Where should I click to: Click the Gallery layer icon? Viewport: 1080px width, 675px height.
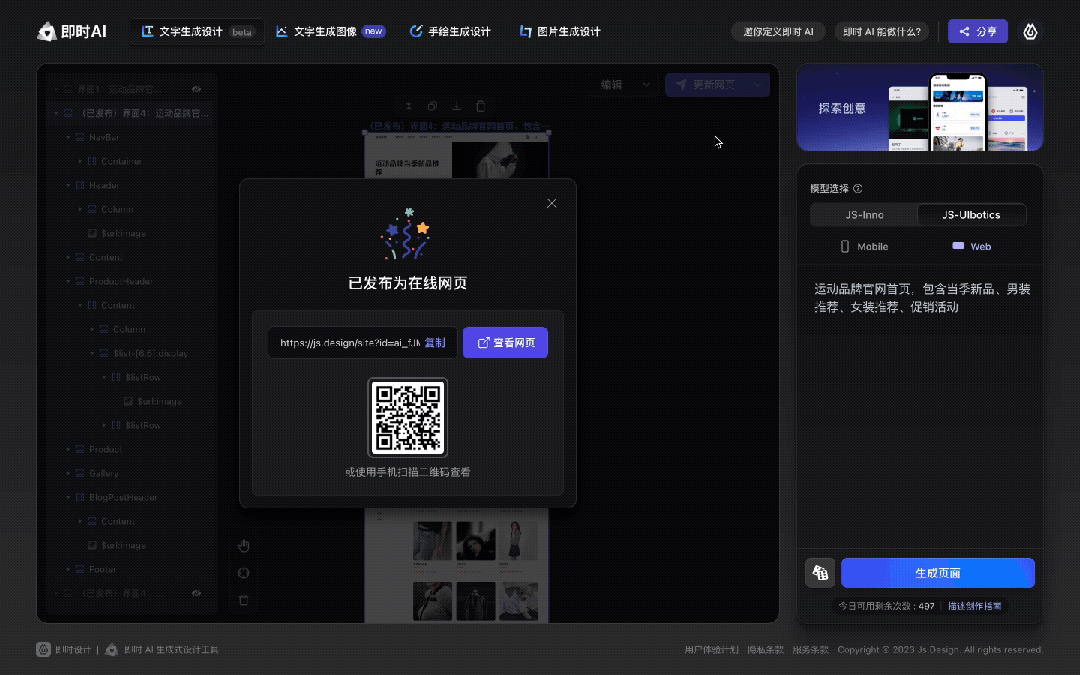pos(80,473)
